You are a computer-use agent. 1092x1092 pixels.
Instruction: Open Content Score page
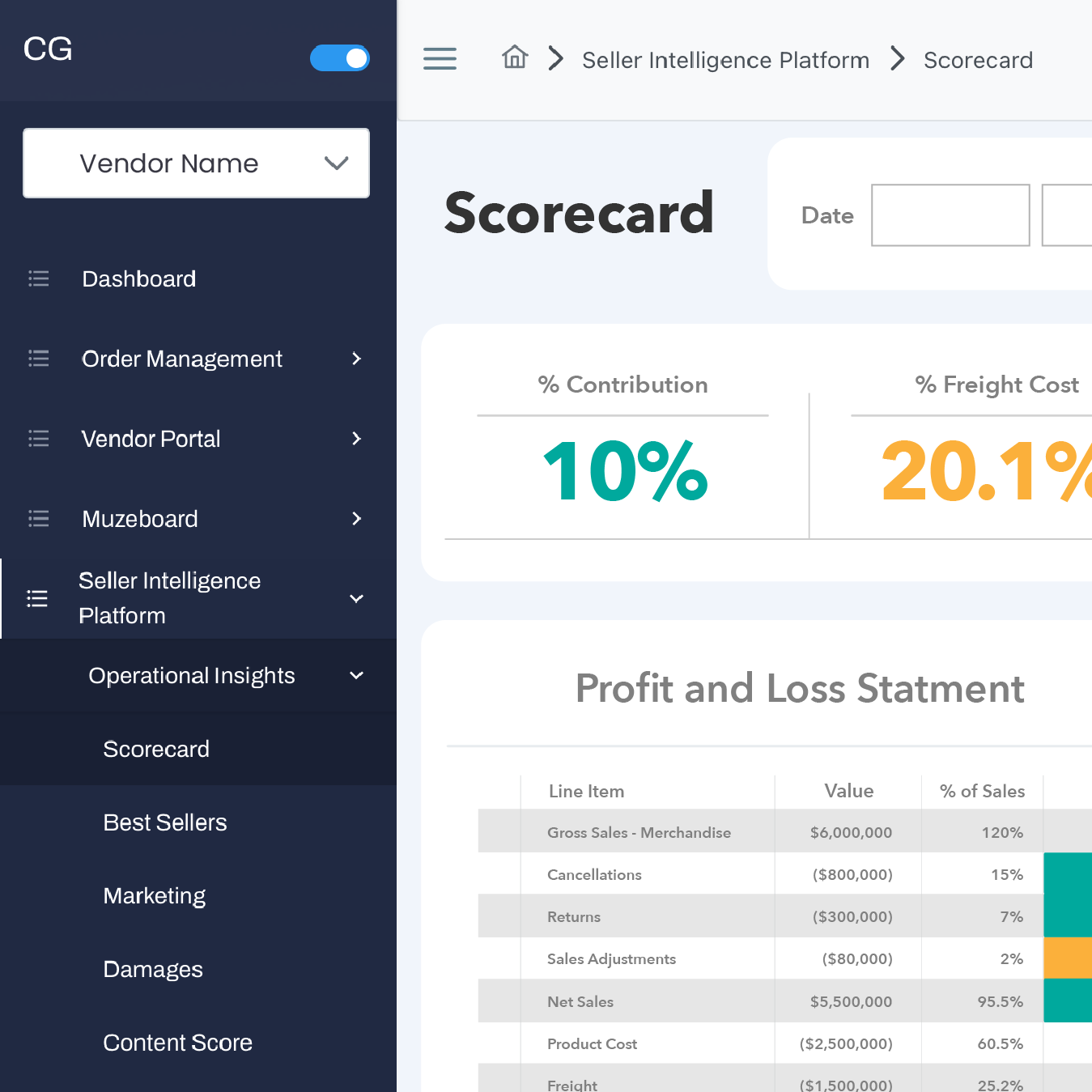pos(178,1043)
